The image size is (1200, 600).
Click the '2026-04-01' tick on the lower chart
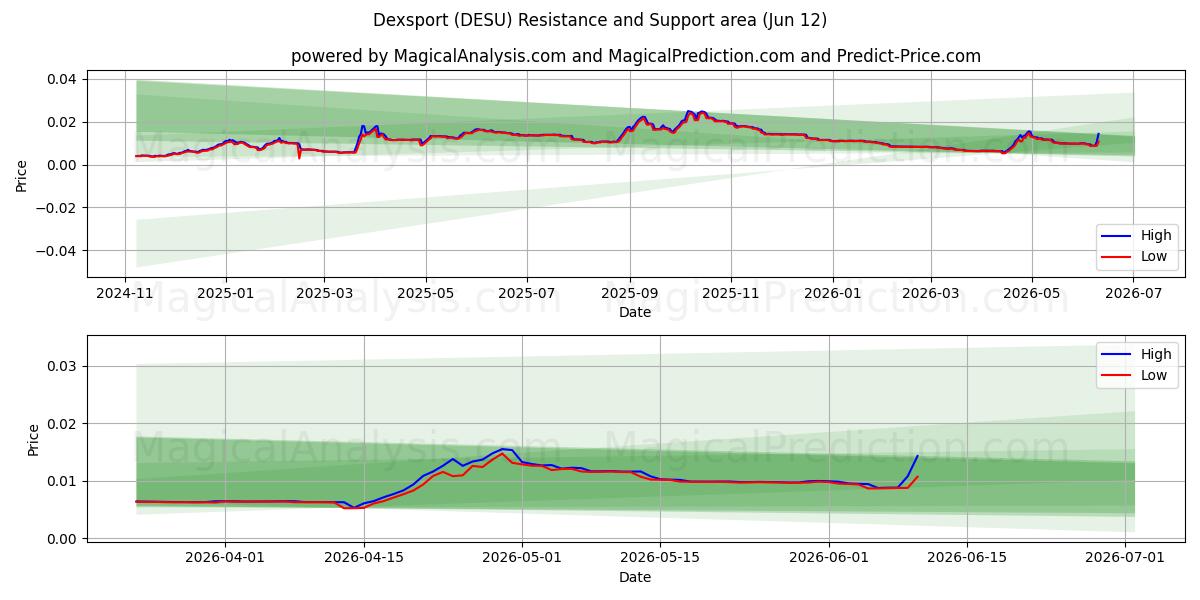[x=225, y=558]
